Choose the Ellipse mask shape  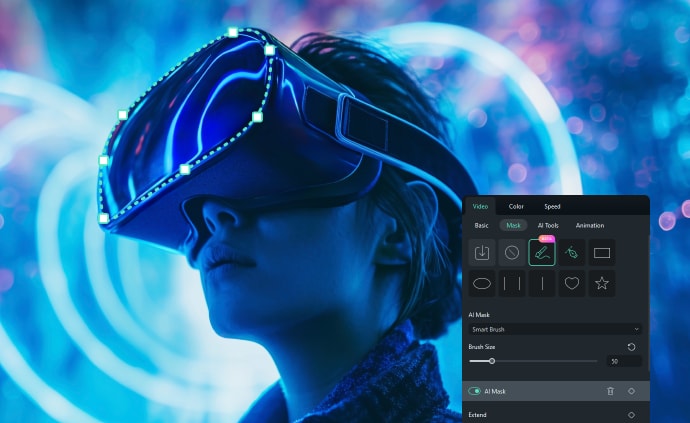(482, 283)
